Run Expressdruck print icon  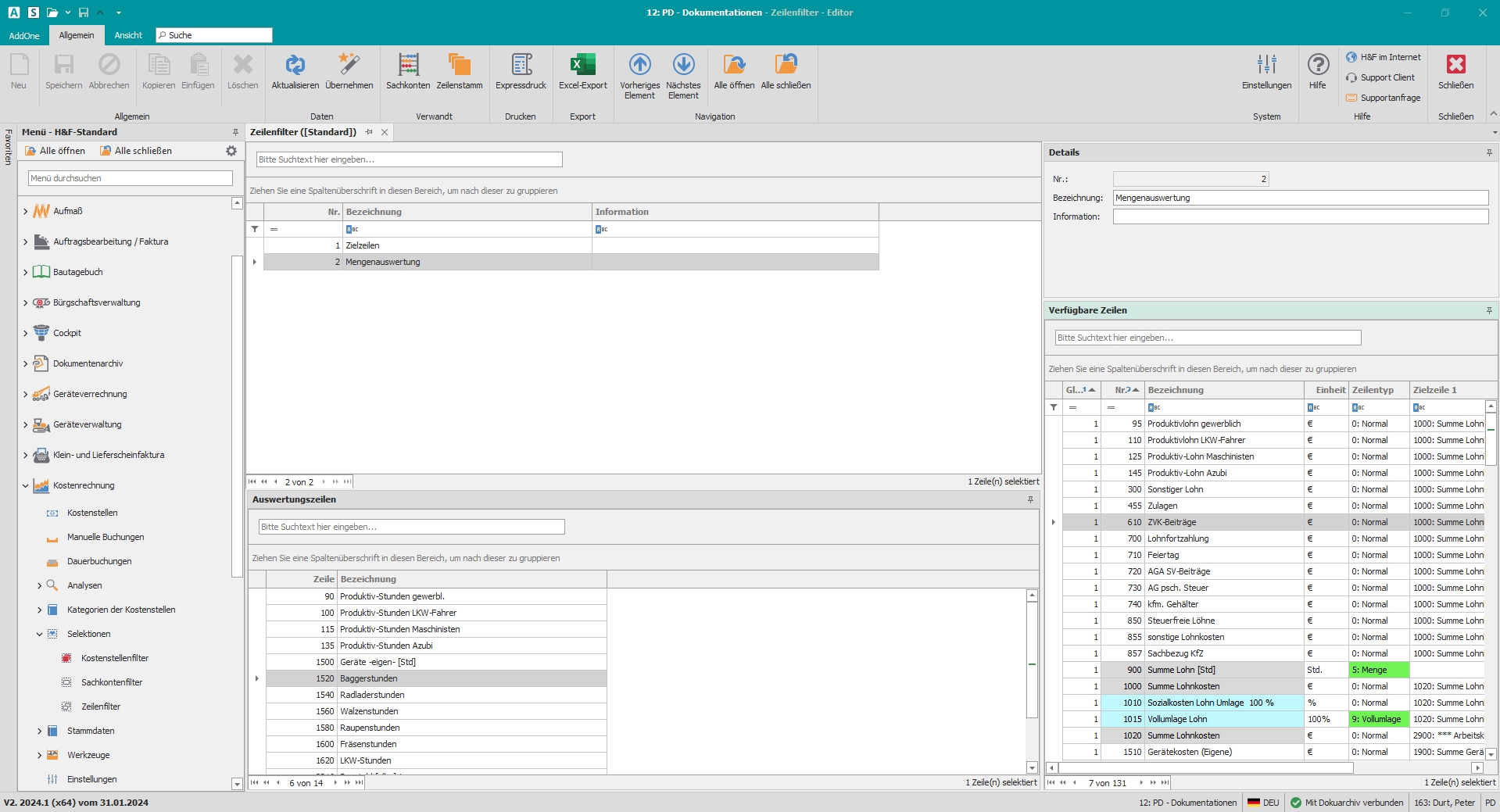point(521,66)
